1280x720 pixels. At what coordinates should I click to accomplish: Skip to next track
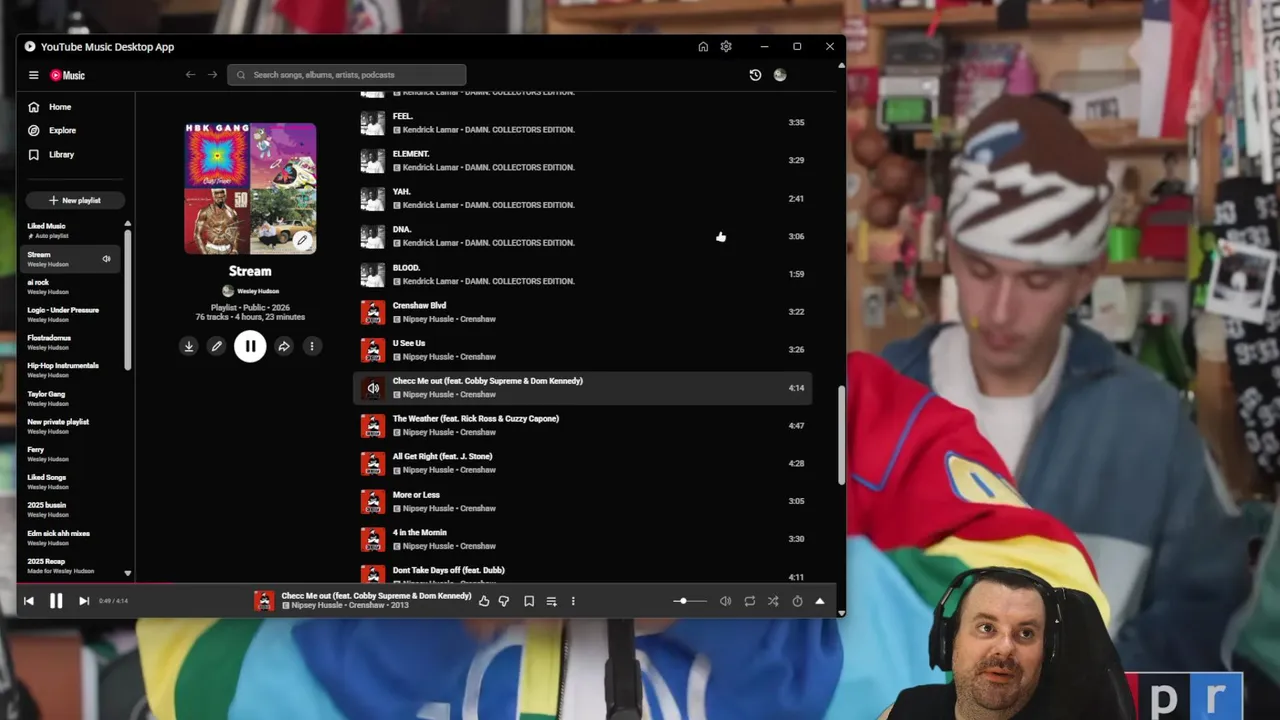[x=84, y=601]
